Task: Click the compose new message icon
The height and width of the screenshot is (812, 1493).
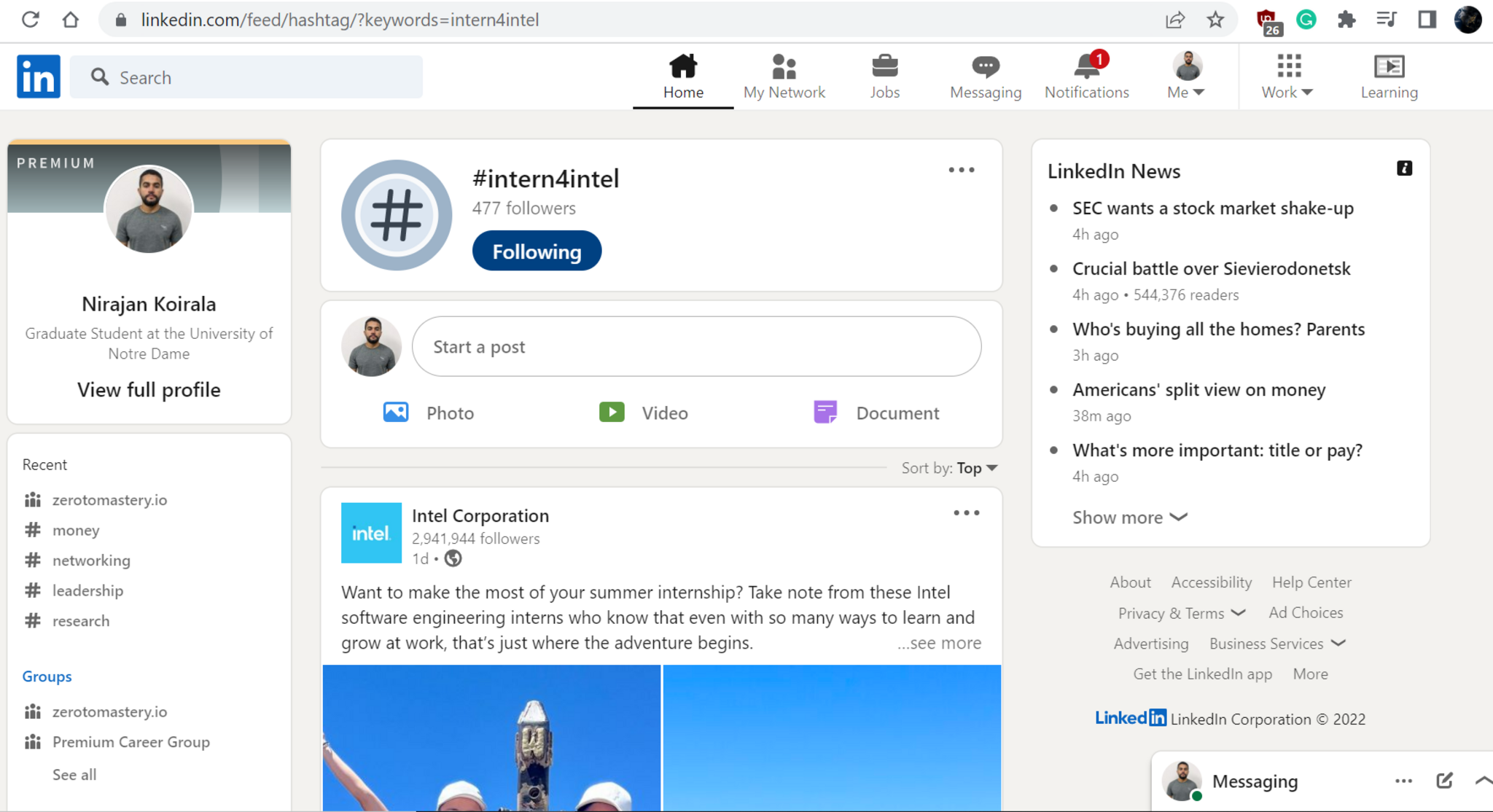Action: [1444, 781]
